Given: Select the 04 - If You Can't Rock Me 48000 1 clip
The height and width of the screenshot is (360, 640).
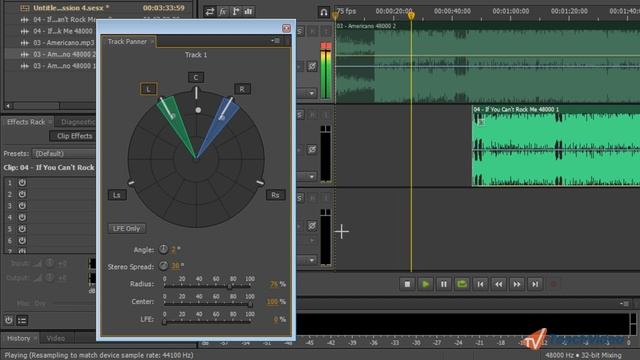Looking at the screenshot, I should point(556,145).
